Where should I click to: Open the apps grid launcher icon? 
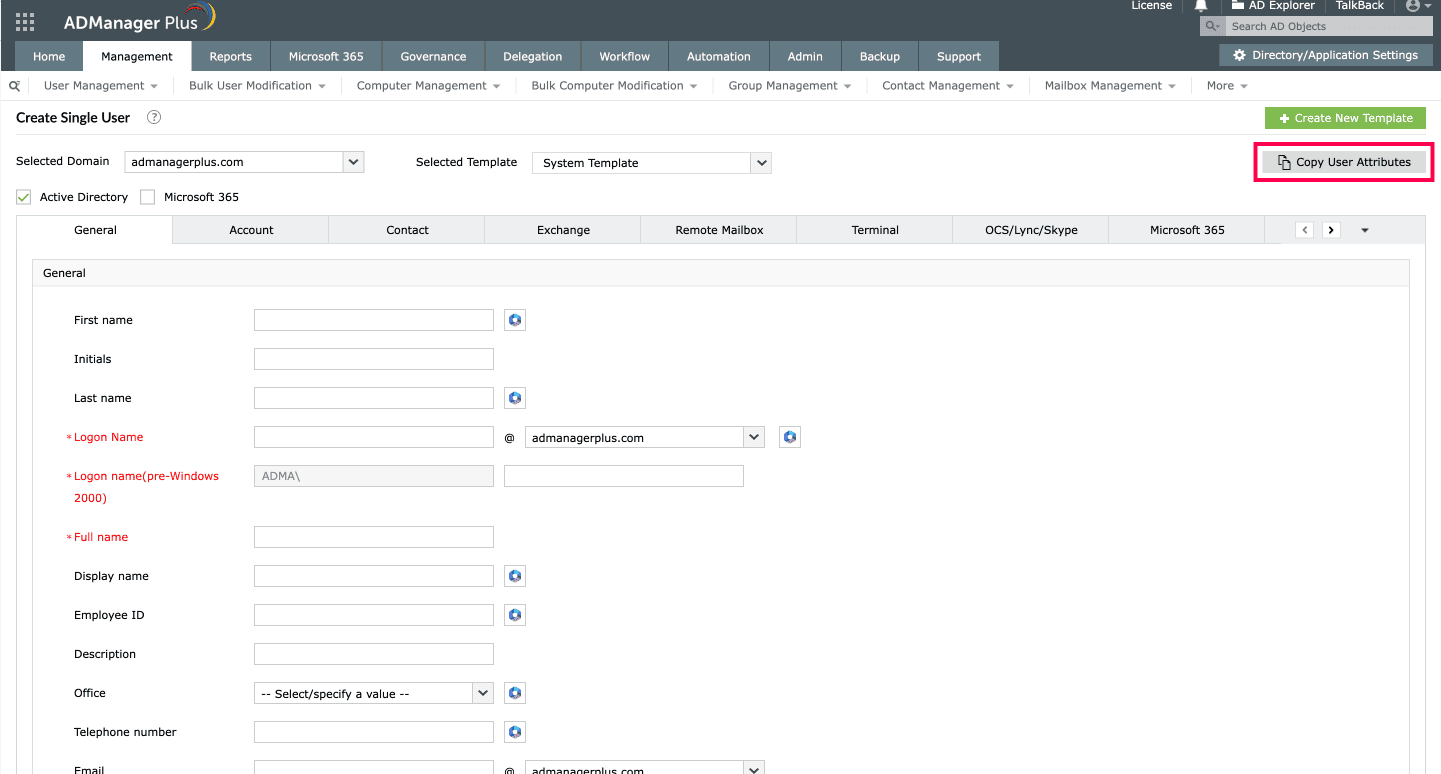click(x=25, y=22)
